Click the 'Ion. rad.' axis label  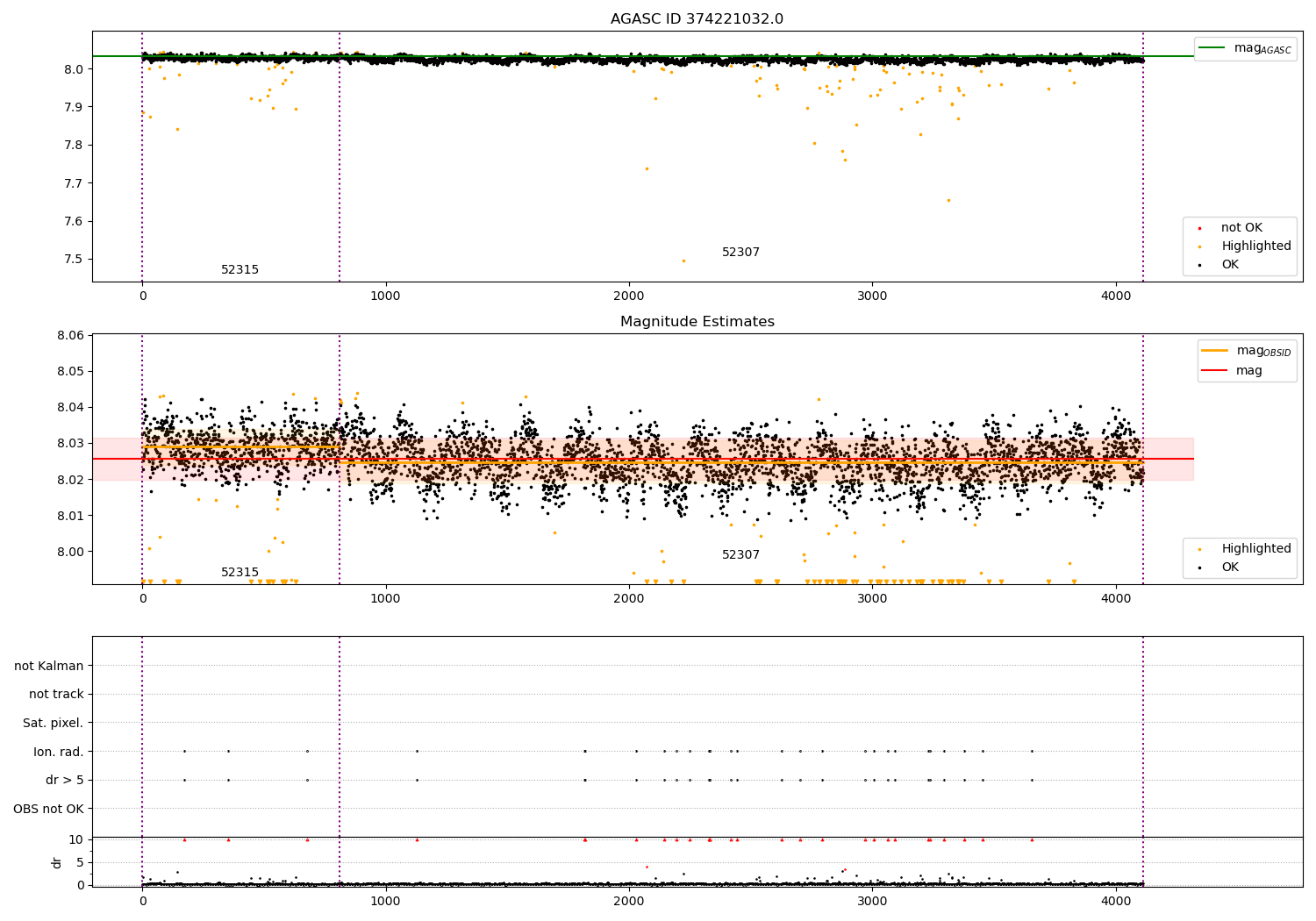(x=59, y=752)
